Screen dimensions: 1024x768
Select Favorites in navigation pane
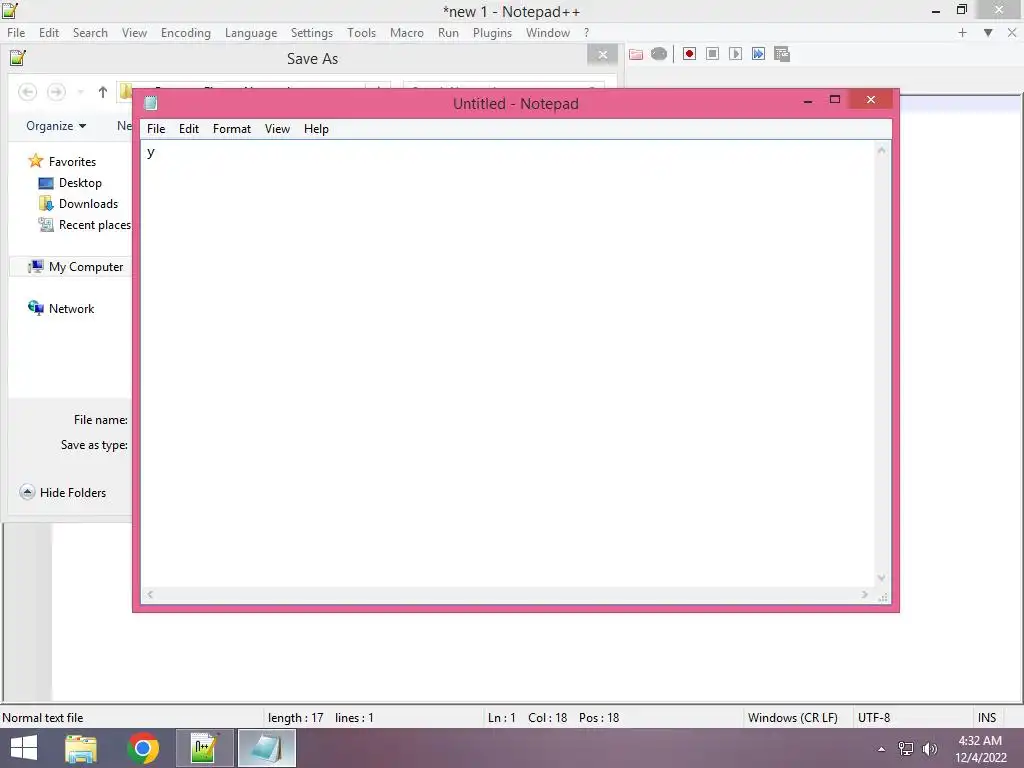click(x=63, y=161)
